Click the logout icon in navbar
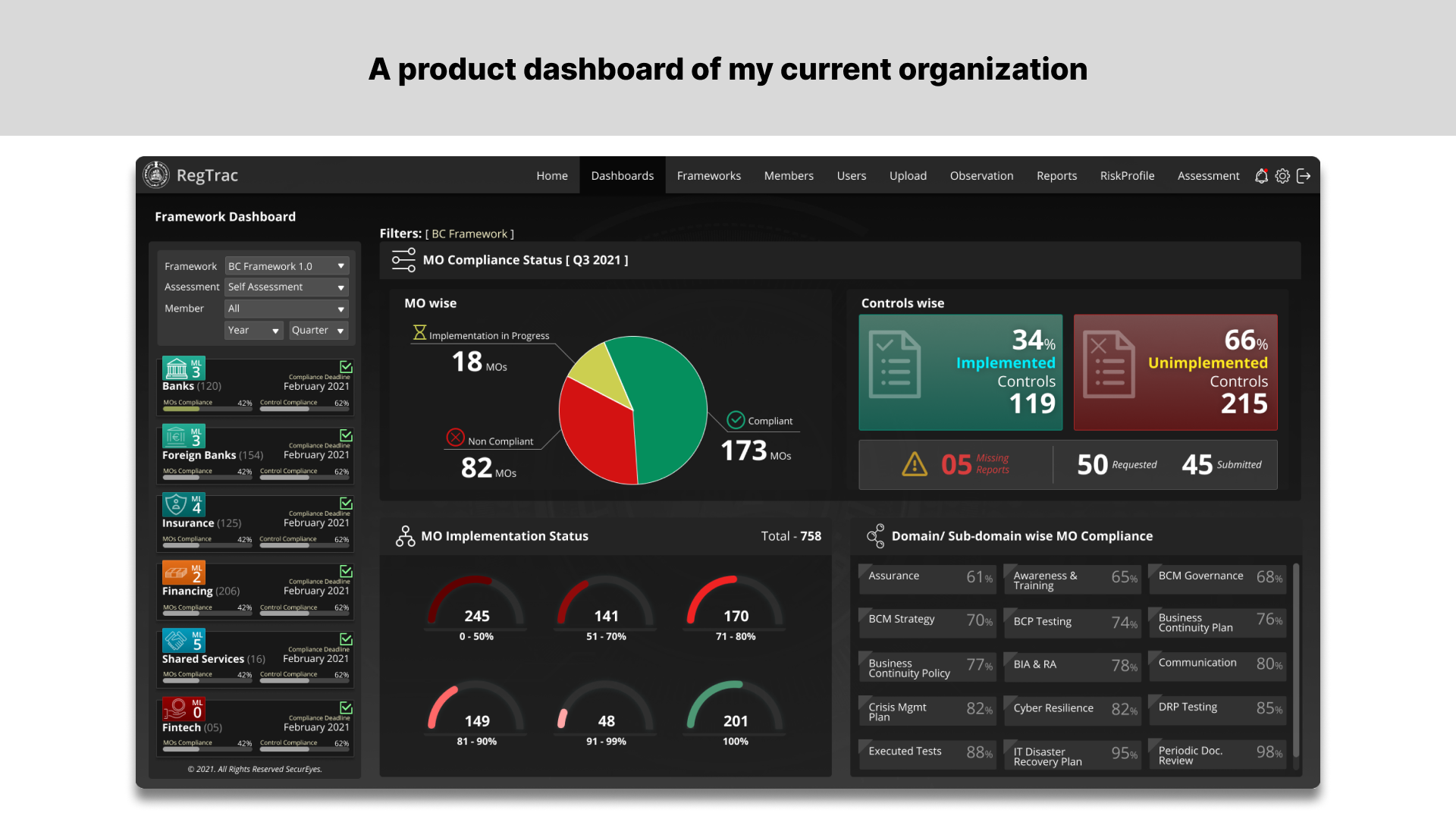Image resolution: width=1456 pixels, height=819 pixels. [1304, 176]
